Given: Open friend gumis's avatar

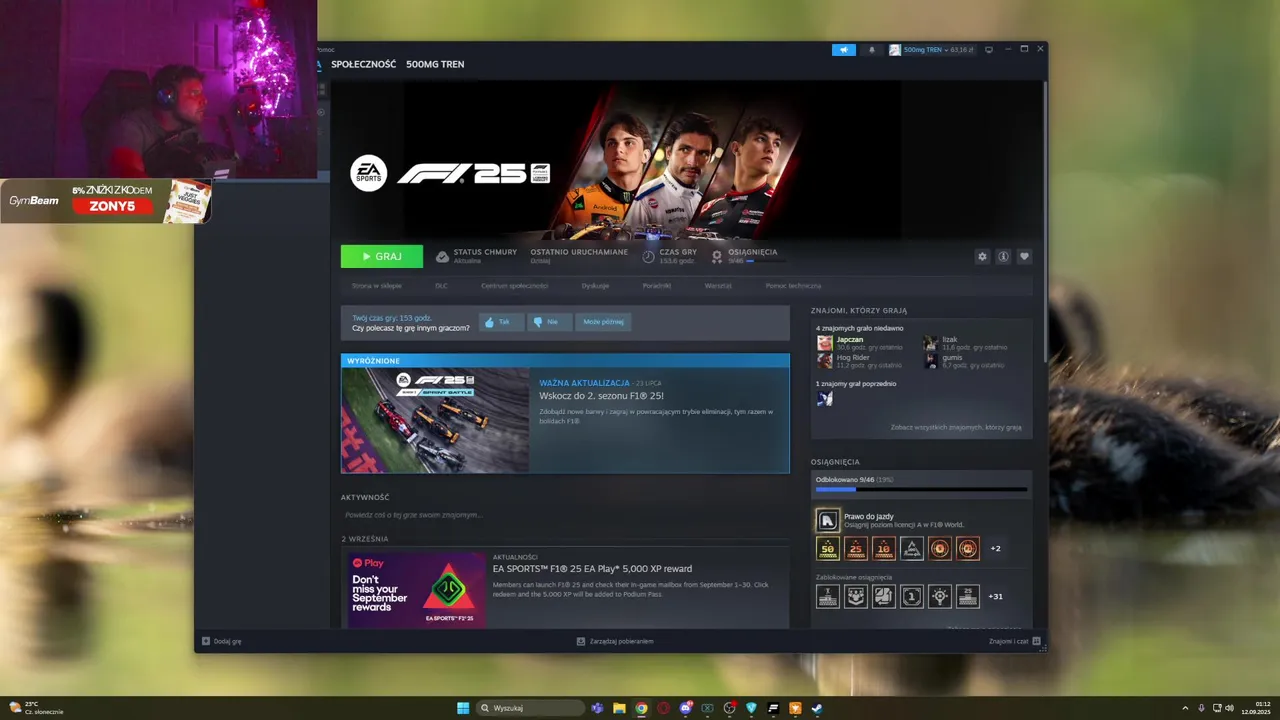Looking at the screenshot, I should click(x=930, y=361).
